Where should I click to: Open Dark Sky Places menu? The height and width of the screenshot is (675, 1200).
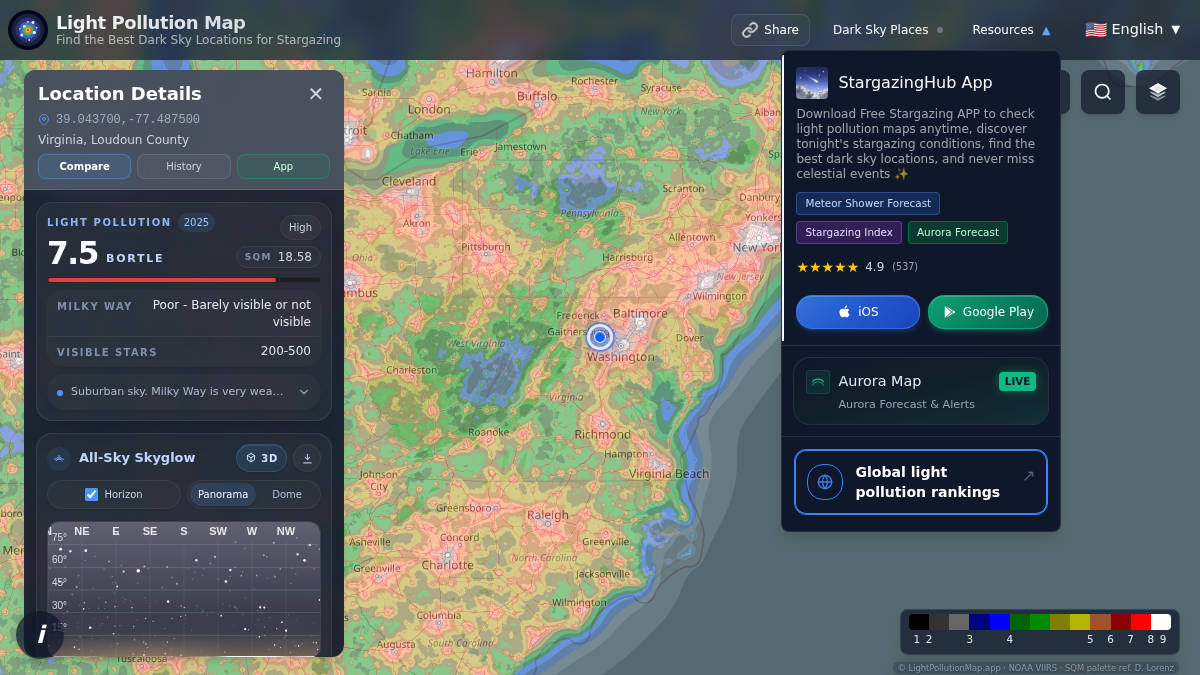click(x=888, y=30)
